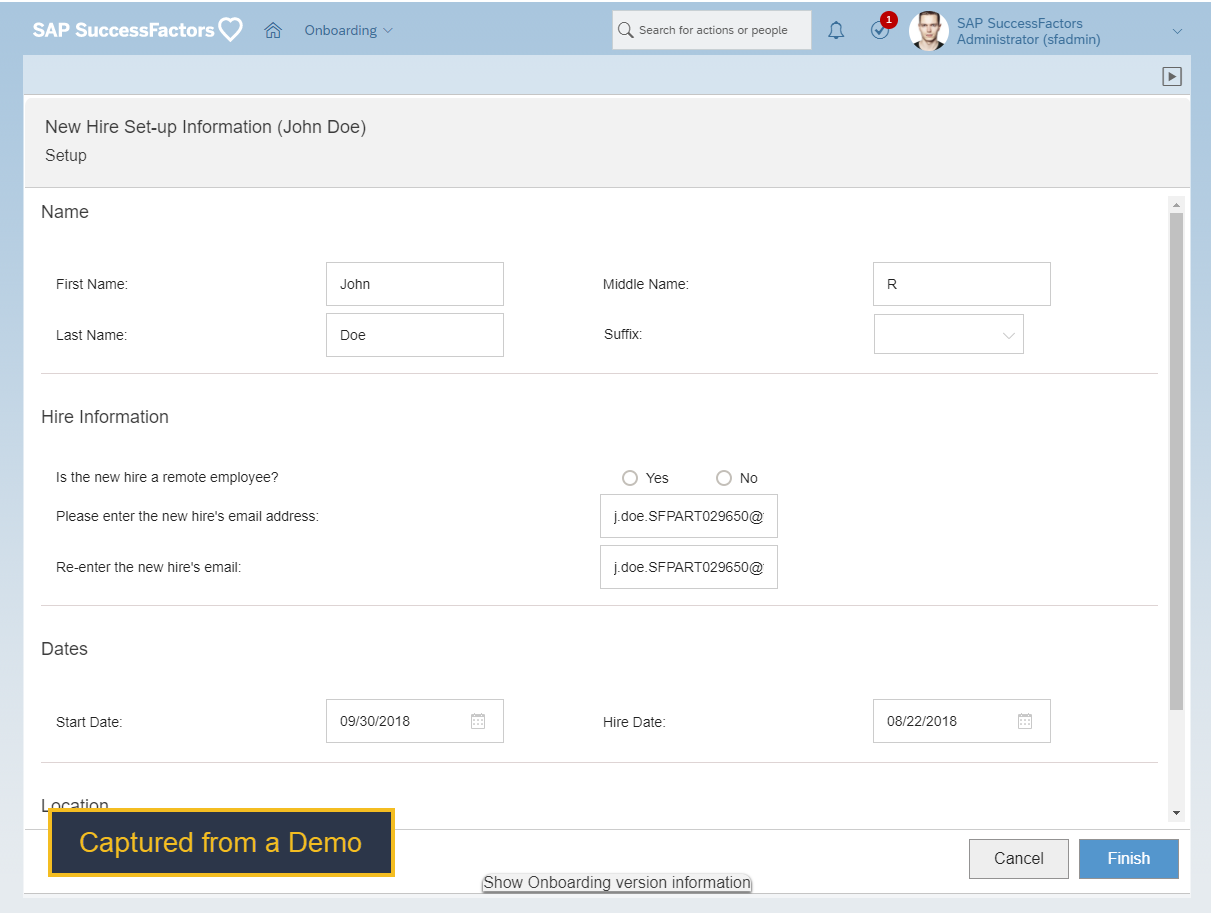Viewport: 1211px width, 913px height.
Task: Open the Start Date calendar picker
Action: click(478, 721)
